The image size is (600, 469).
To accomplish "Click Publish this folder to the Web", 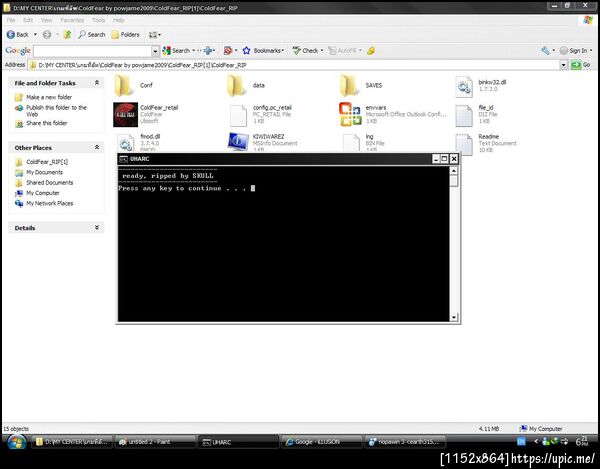I will 56,111.
